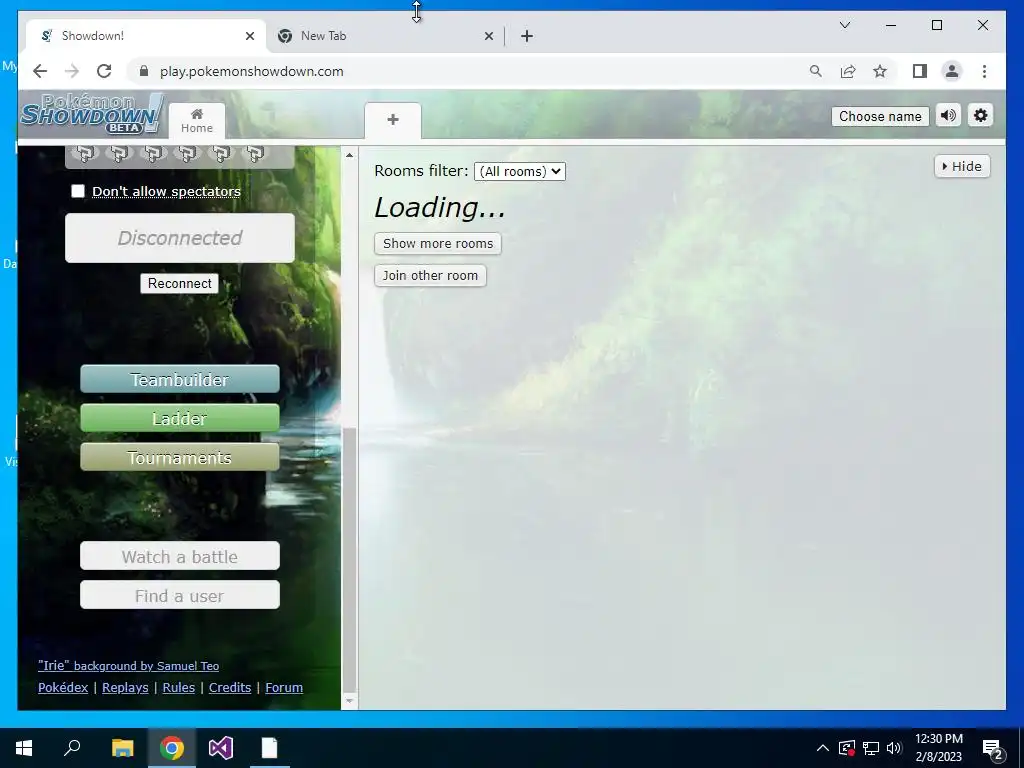Open the plus tab to join a room
The image size is (1024, 768).
(392, 121)
